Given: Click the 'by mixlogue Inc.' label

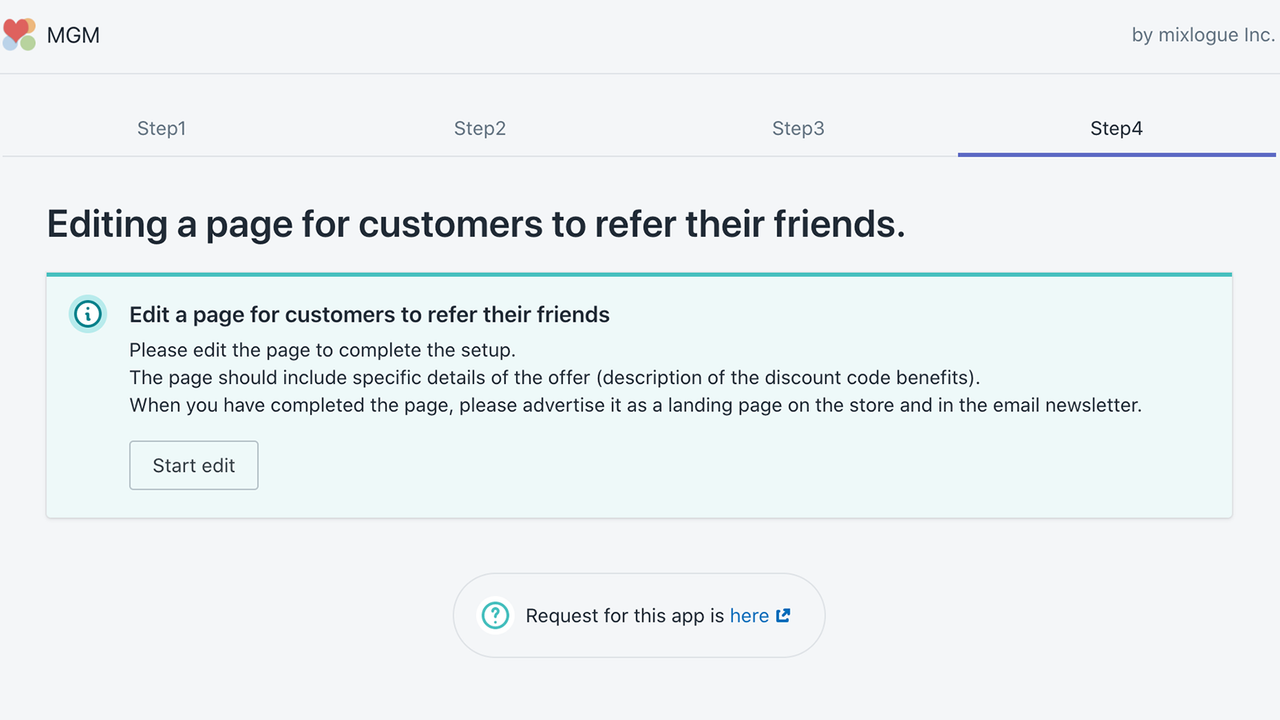Looking at the screenshot, I should point(1203,35).
